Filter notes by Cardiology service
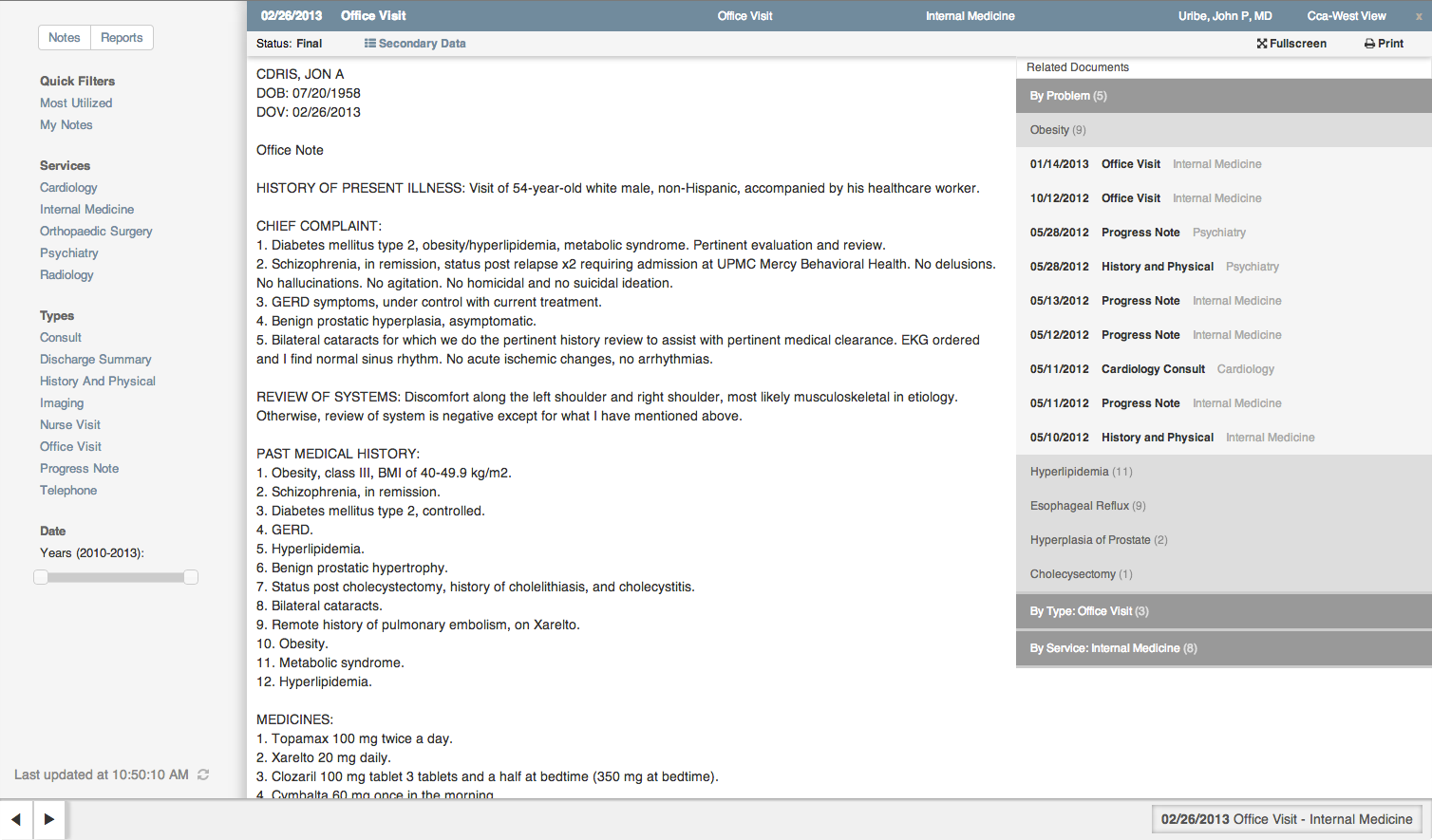The width and height of the screenshot is (1432, 840). (x=68, y=188)
